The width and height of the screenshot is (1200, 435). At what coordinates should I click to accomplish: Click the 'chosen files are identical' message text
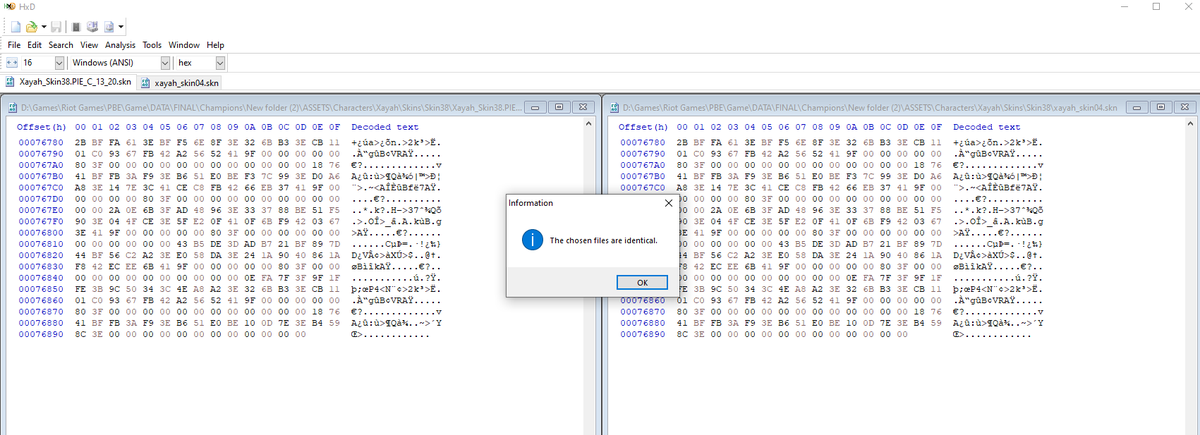tap(603, 241)
